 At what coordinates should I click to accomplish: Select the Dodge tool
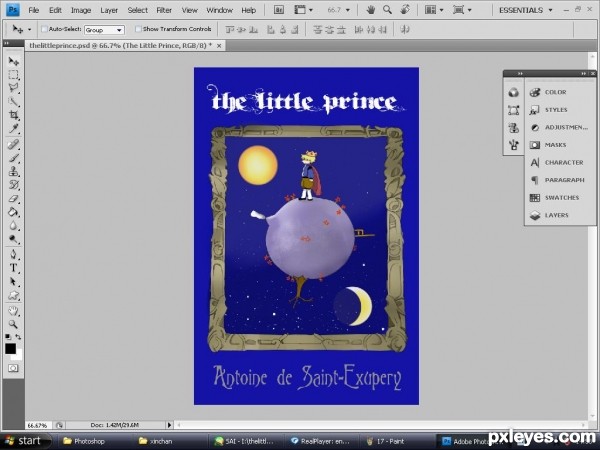[13, 239]
